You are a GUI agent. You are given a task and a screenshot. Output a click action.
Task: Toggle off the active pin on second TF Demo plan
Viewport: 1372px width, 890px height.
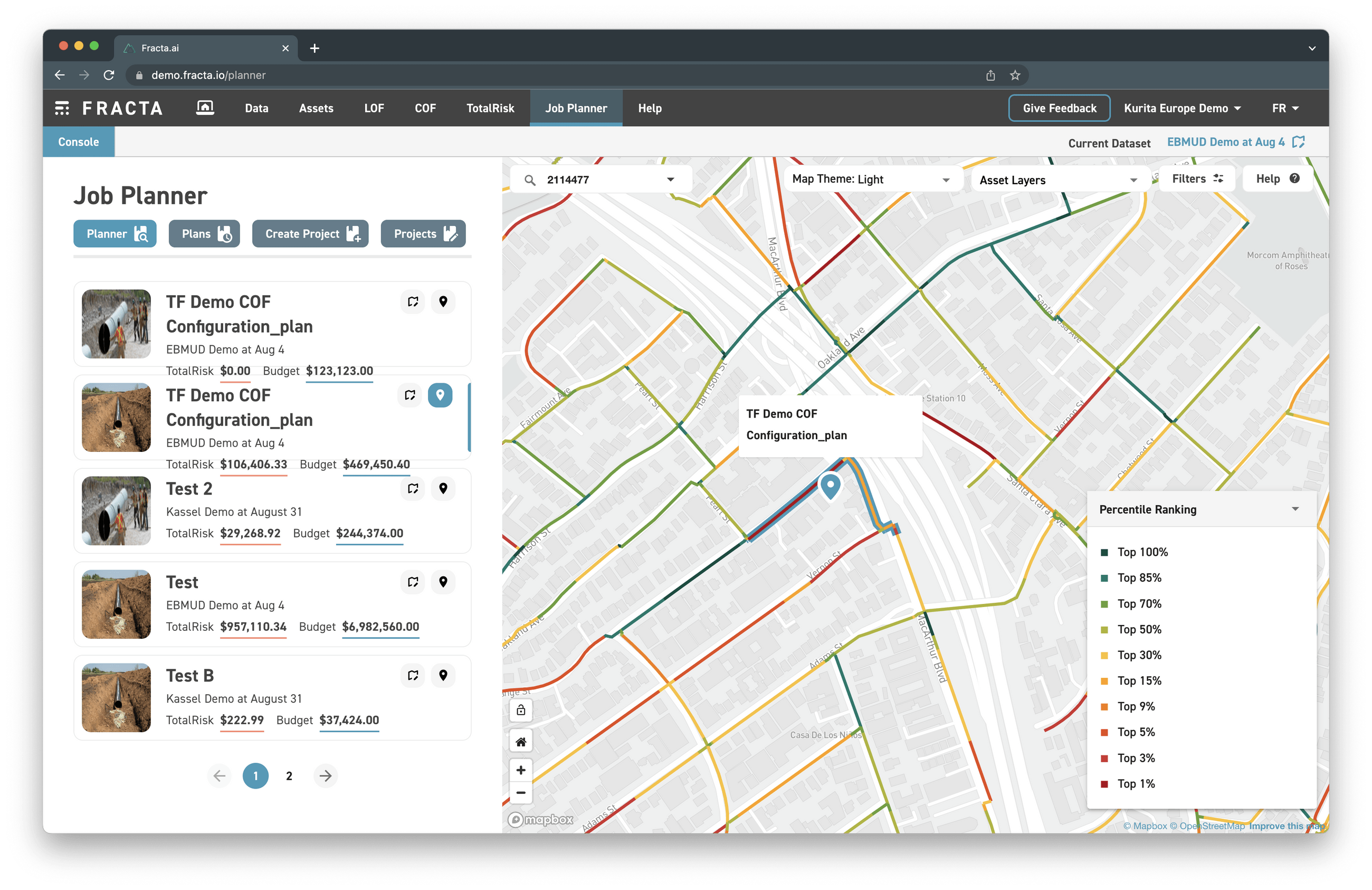point(440,395)
